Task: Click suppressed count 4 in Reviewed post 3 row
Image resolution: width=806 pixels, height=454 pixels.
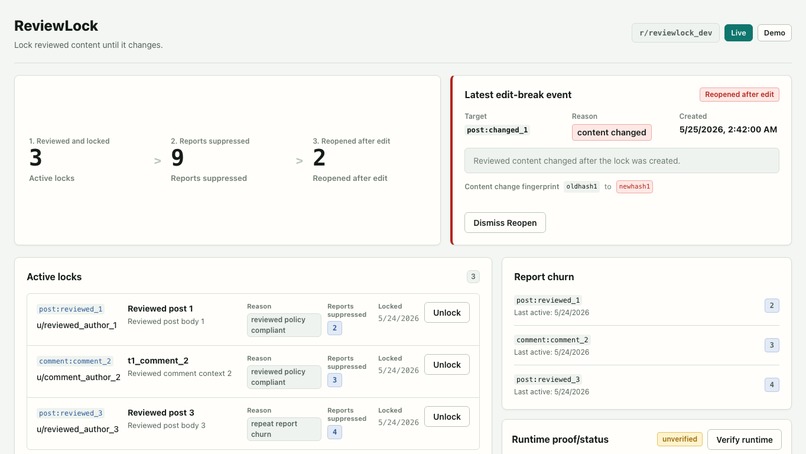Action: [x=334, y=432]
